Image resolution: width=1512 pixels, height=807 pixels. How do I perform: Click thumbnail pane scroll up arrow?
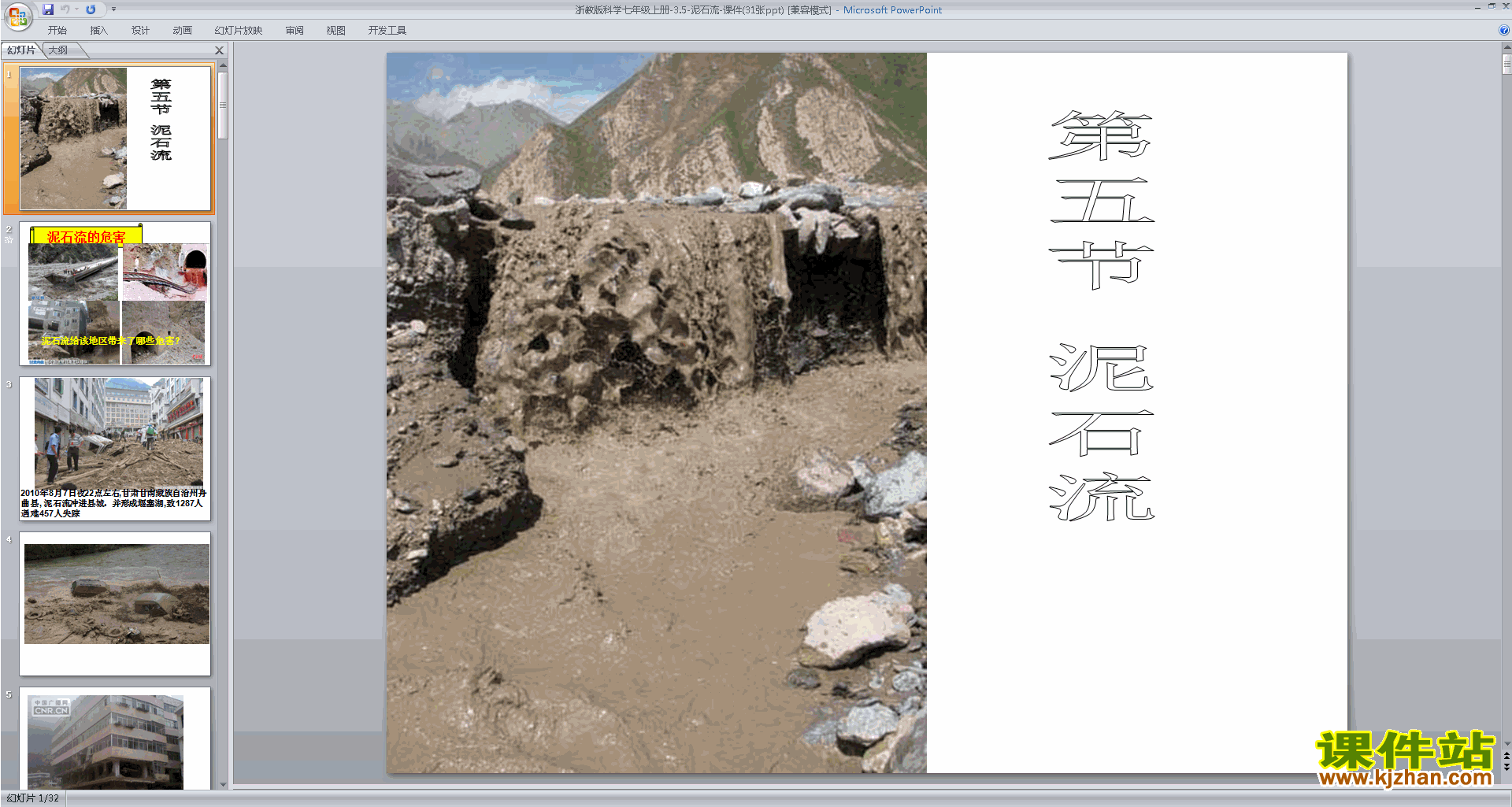point(223,65)
